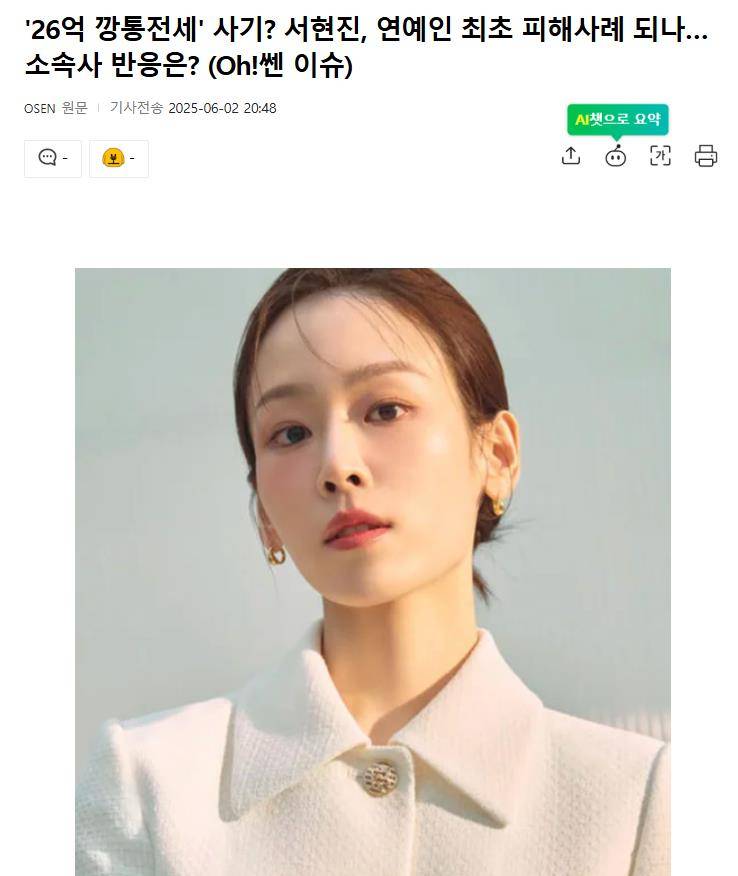Open the 원문 original article link
Screen dimensions: 738x876
pyautogui.click(x=75, y=108)
